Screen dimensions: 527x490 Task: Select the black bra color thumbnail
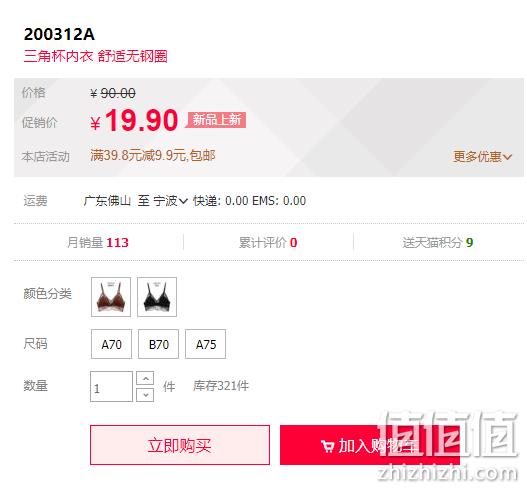157,297
